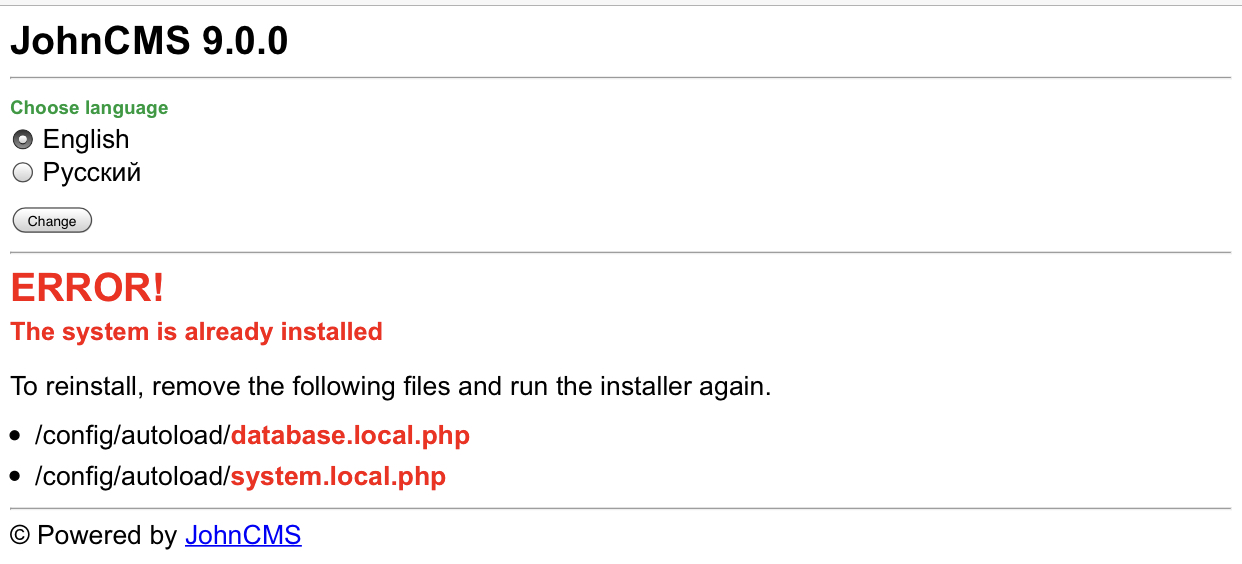The image size is (1242, 564).
Task: Click the database.local.php filename
Action: pos(350,436)
